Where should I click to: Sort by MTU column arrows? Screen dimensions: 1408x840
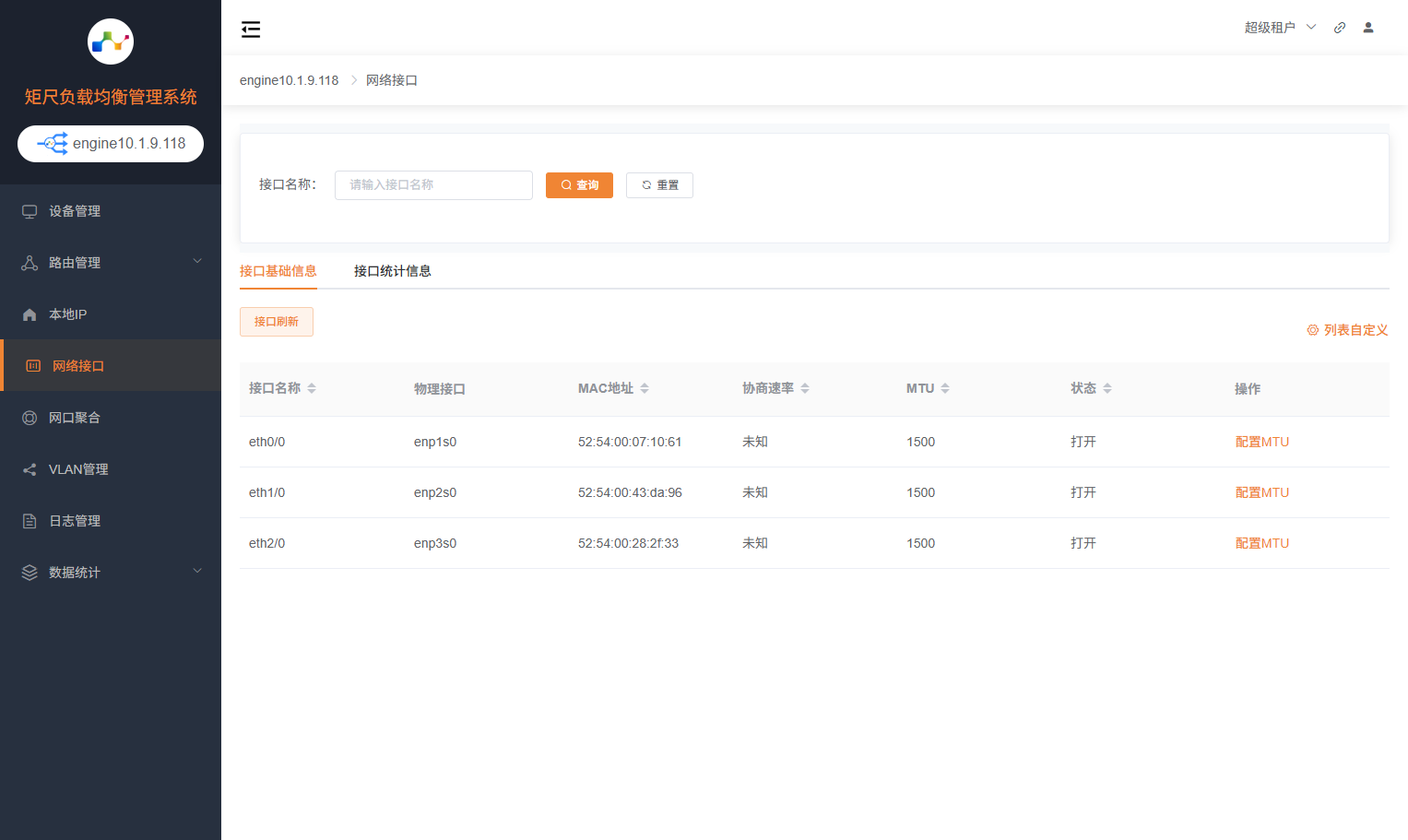945,388
